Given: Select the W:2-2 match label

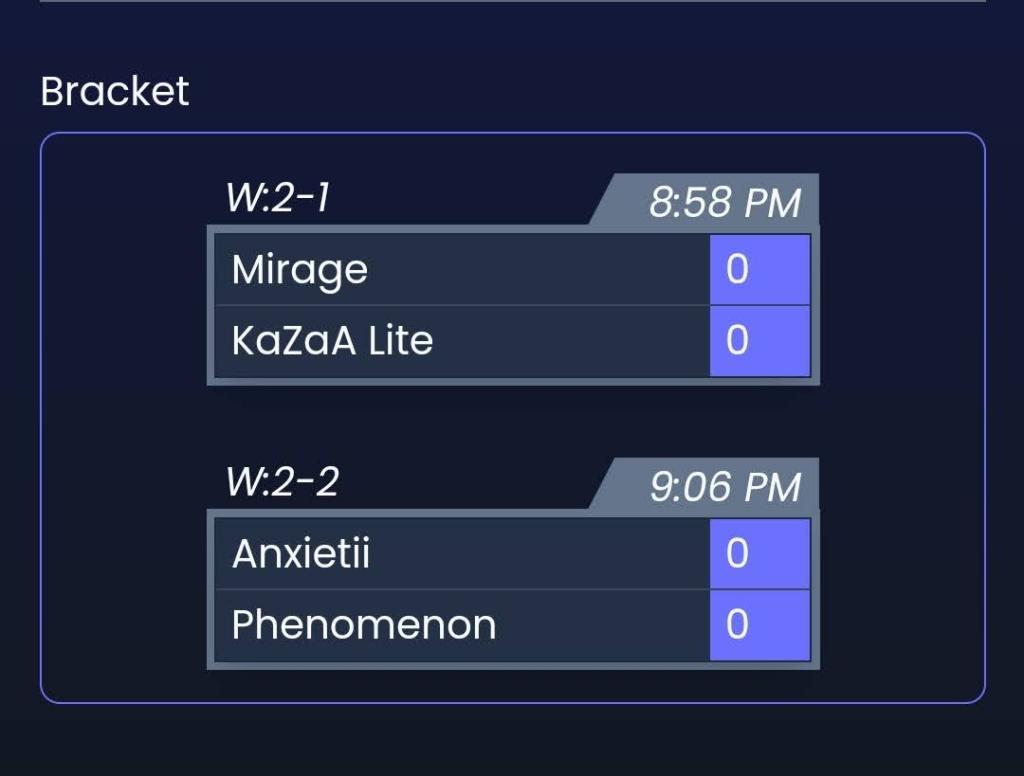Looking at the screenshot, I should 282,482.
